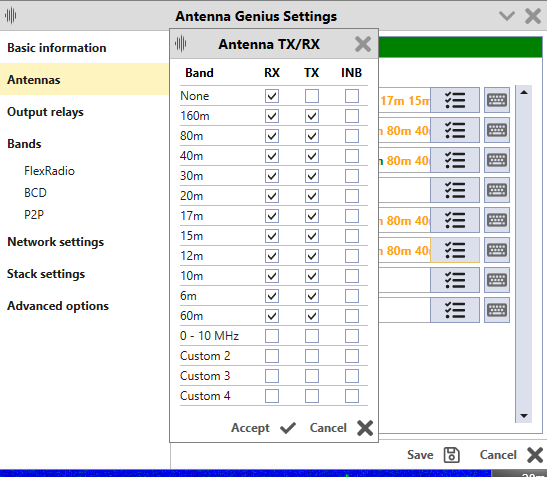
Task: Enable INB for 80m band
Action: coord(352,136)
